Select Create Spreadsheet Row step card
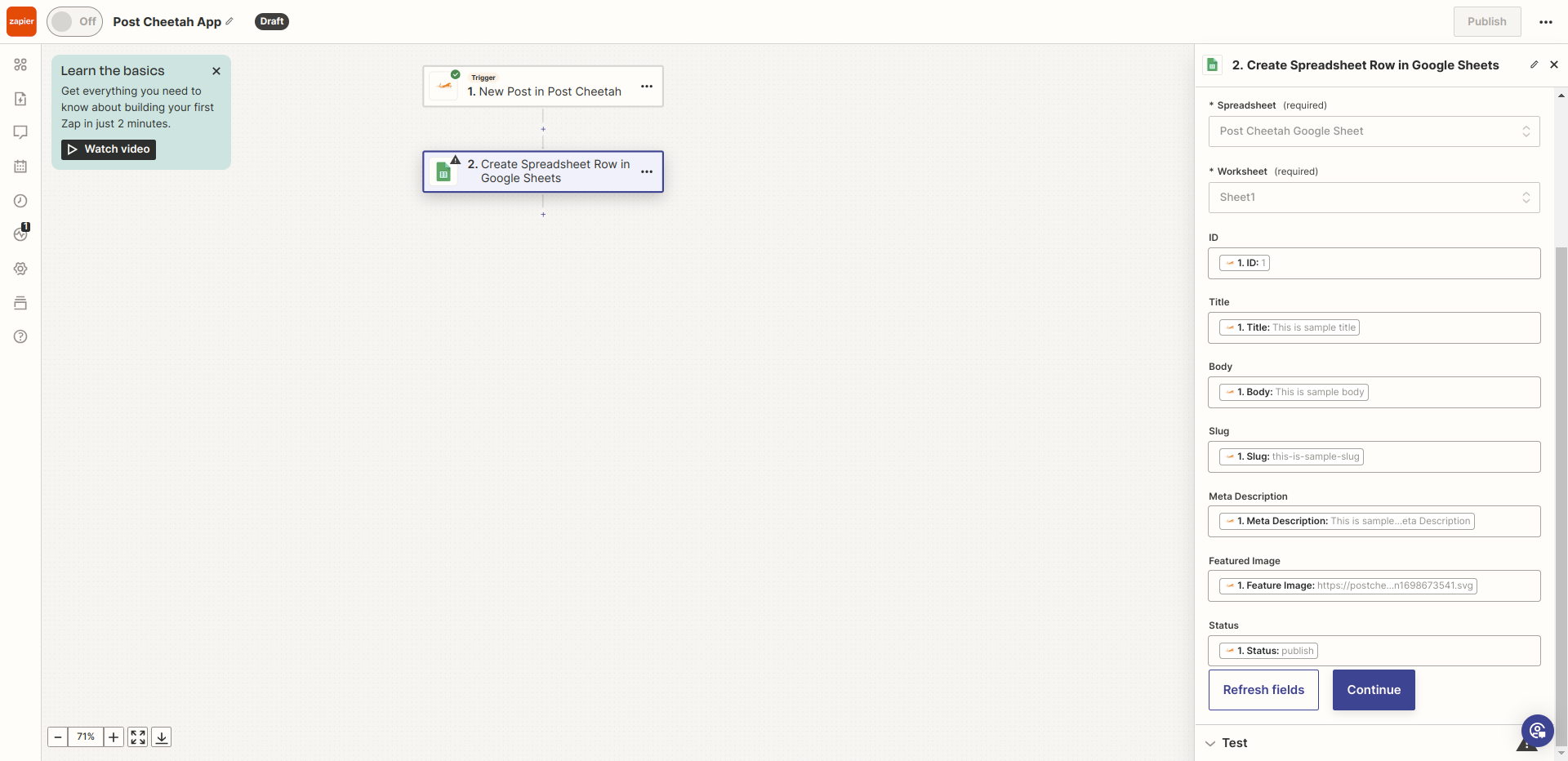The height and width of the screenshot is (761, 1568). tap(543, 171)
